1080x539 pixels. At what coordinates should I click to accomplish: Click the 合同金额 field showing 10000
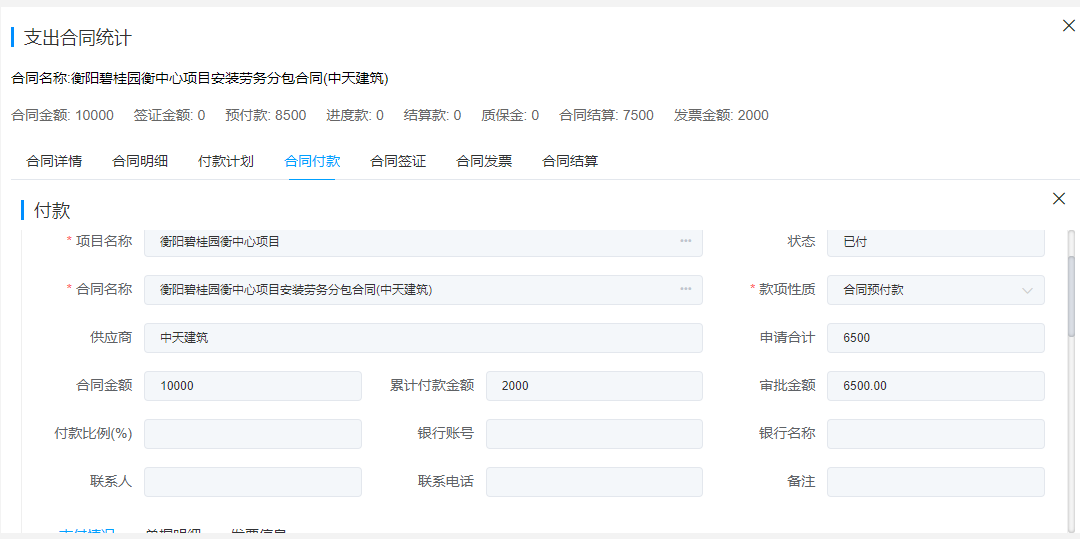(253, 386)
